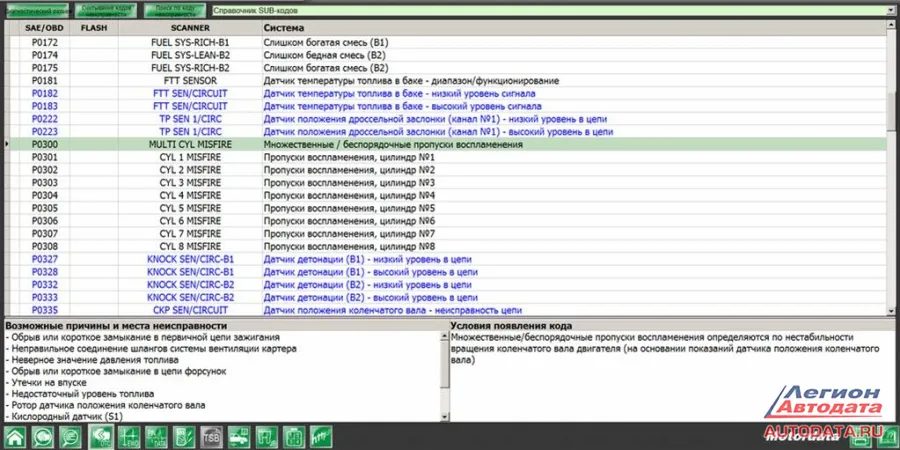900x450 pixels.
Task: Open the END diagram icon in toolbar
Action: coord(129,436)
